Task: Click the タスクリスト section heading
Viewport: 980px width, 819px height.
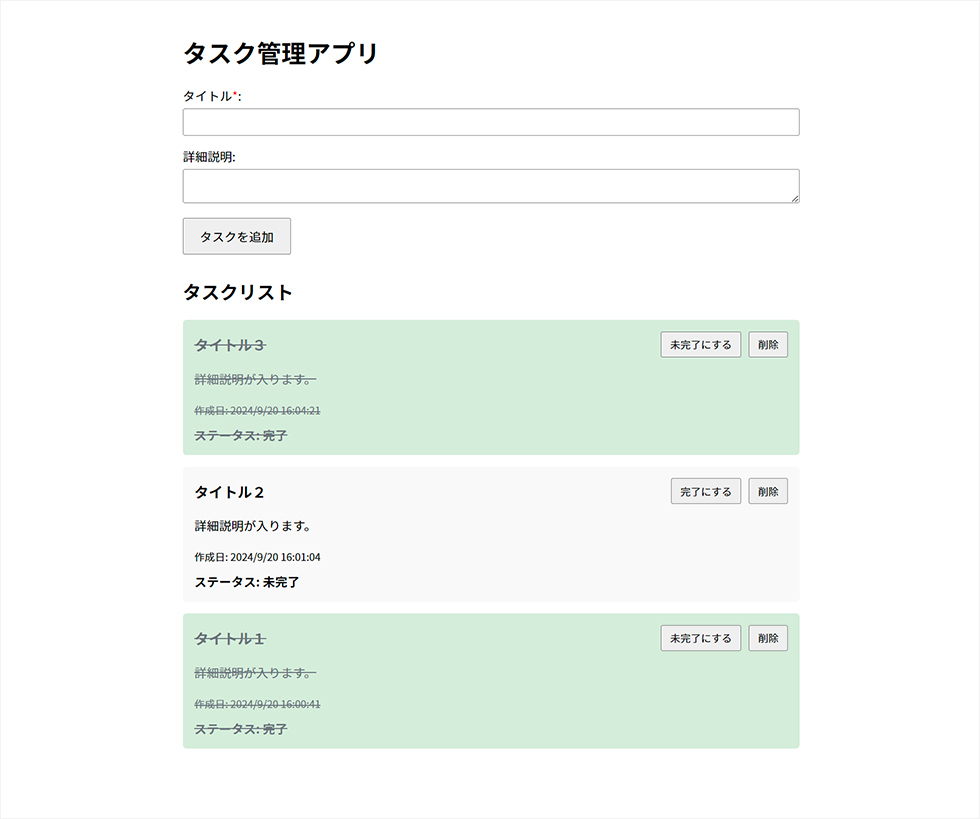Action: point(238,292)
